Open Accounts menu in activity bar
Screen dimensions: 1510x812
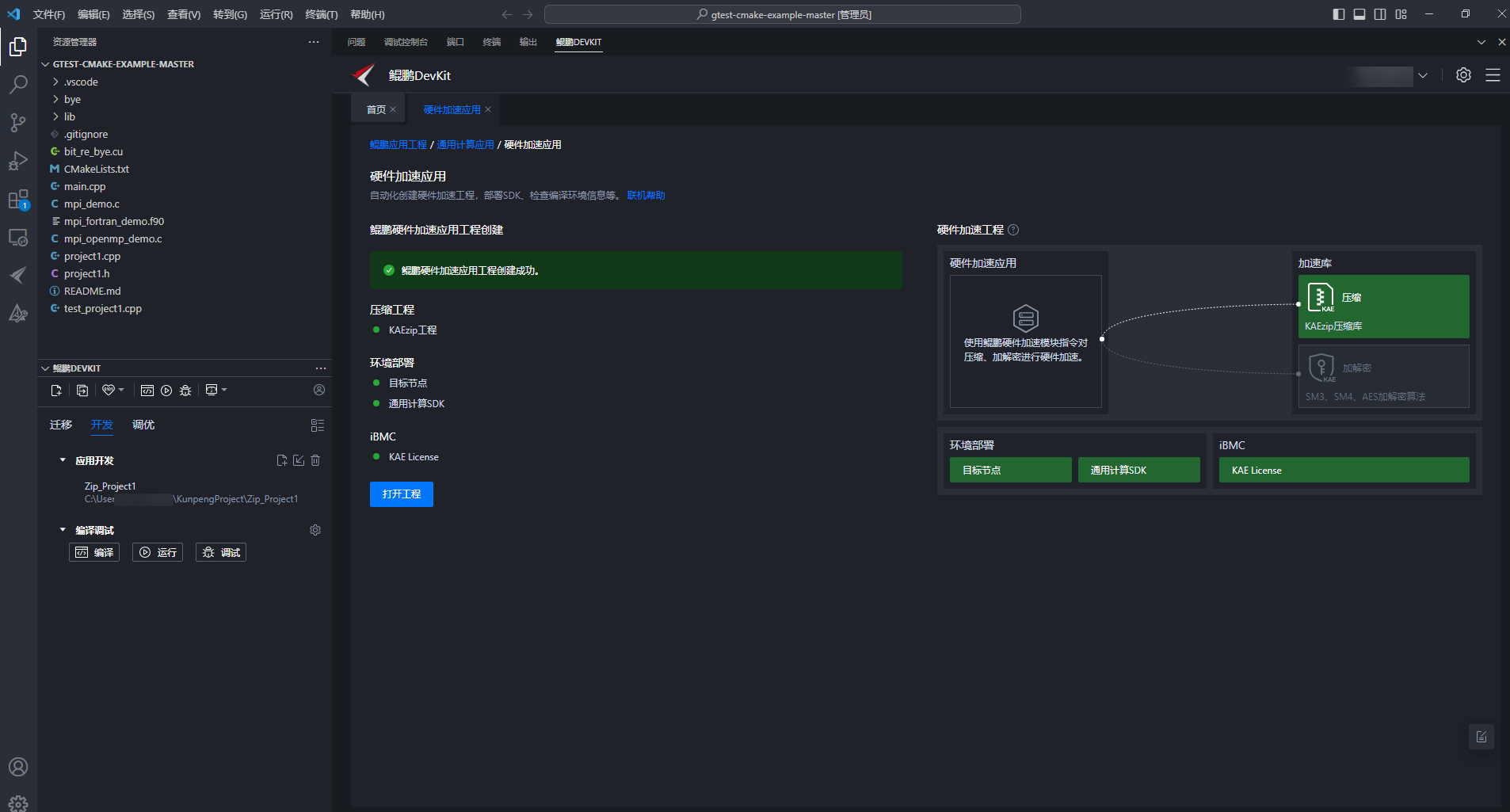tap(18, 767)
